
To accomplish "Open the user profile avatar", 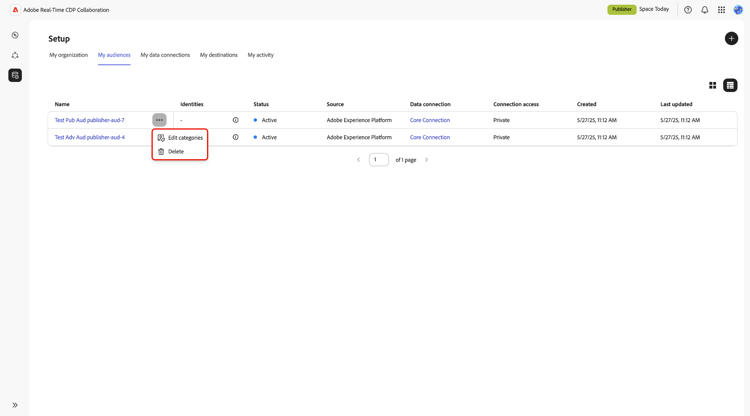I will click(738, 10).
